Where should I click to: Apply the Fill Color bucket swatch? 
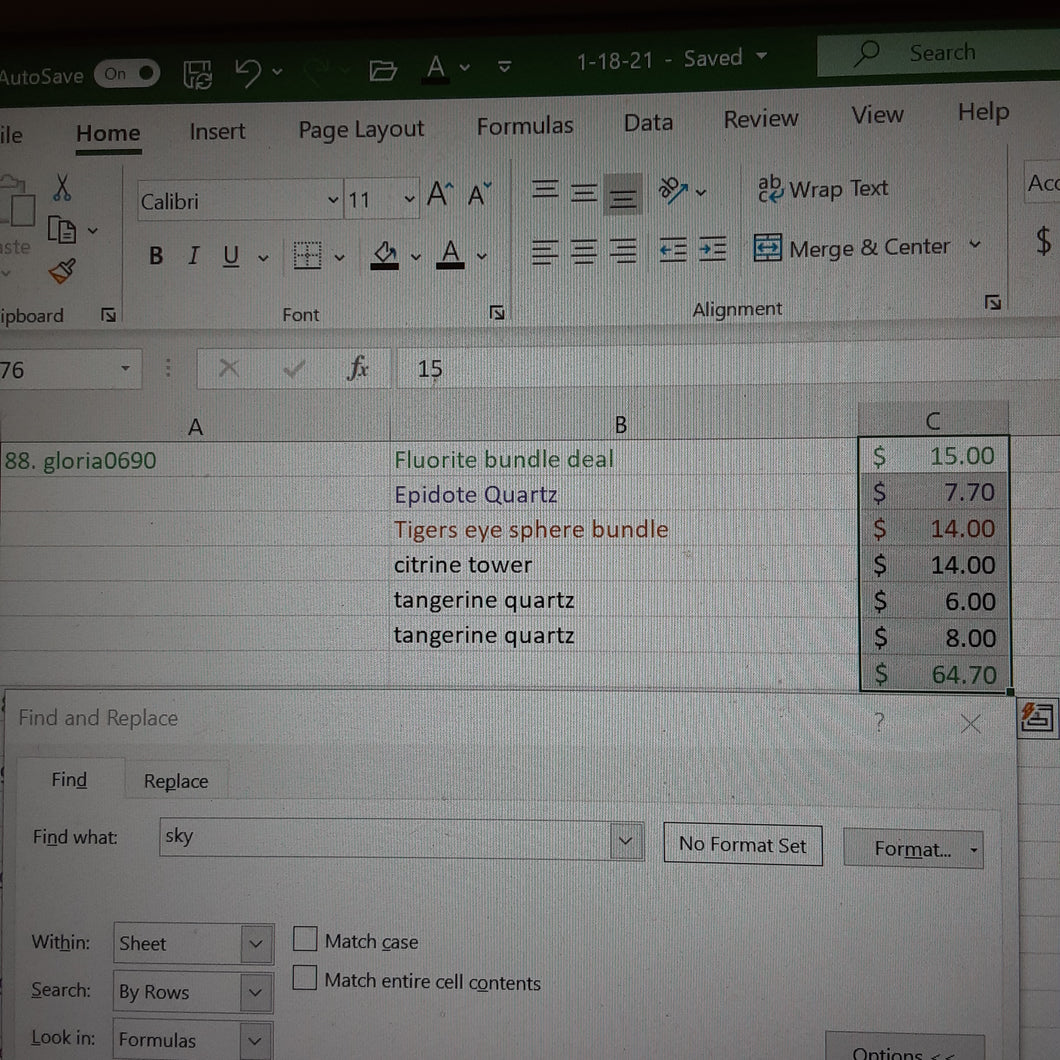point(385,256)
